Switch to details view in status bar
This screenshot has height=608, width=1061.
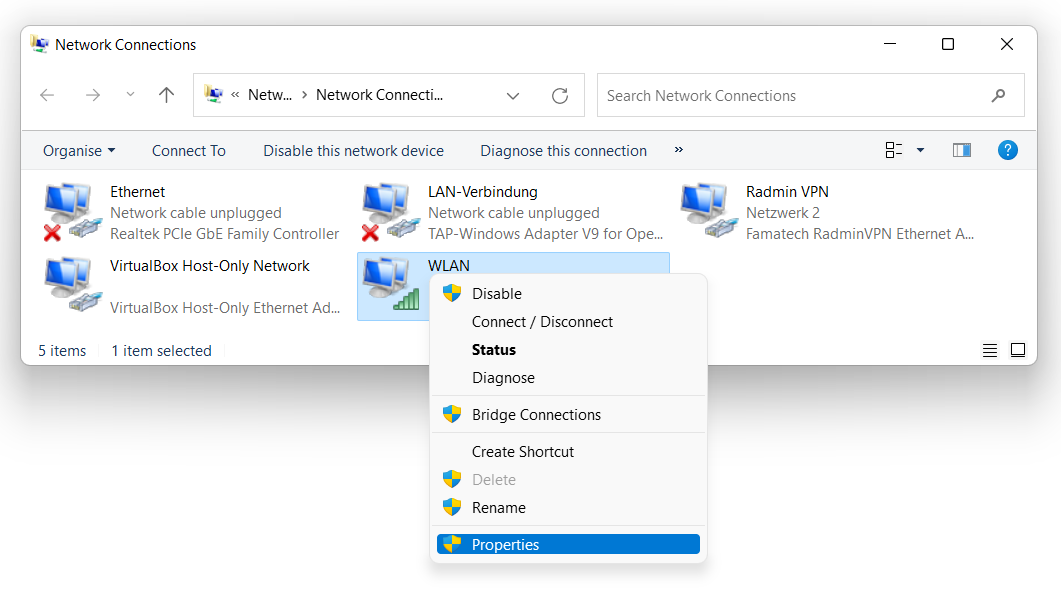coord(990,350)
